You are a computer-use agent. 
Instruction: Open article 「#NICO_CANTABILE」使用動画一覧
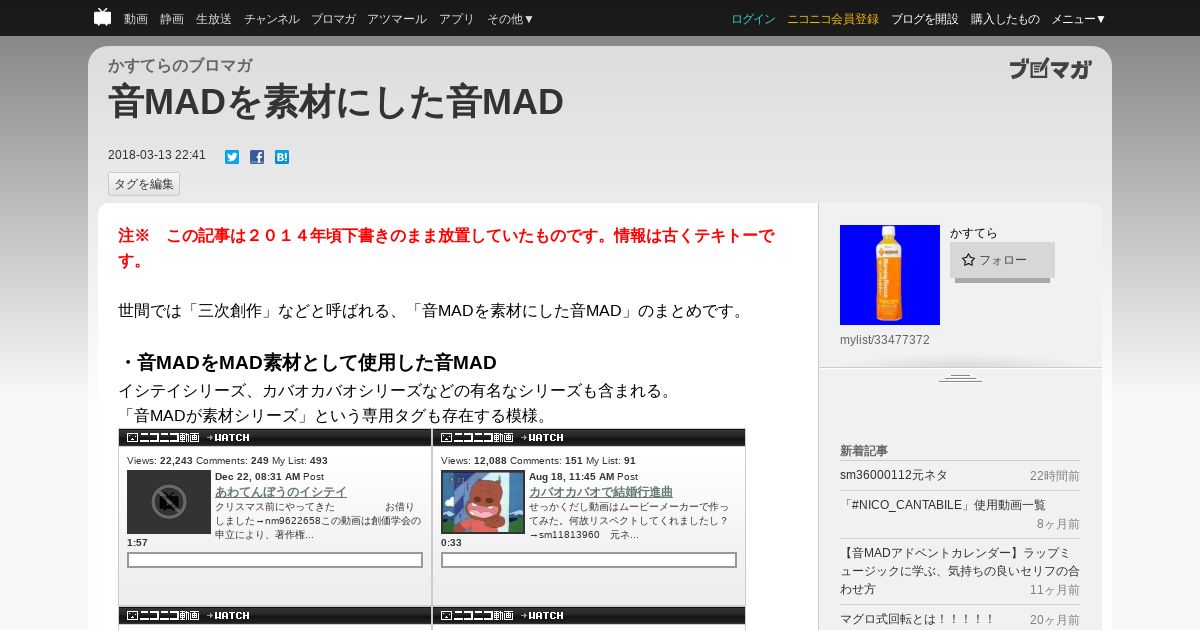tap(943, 505)
